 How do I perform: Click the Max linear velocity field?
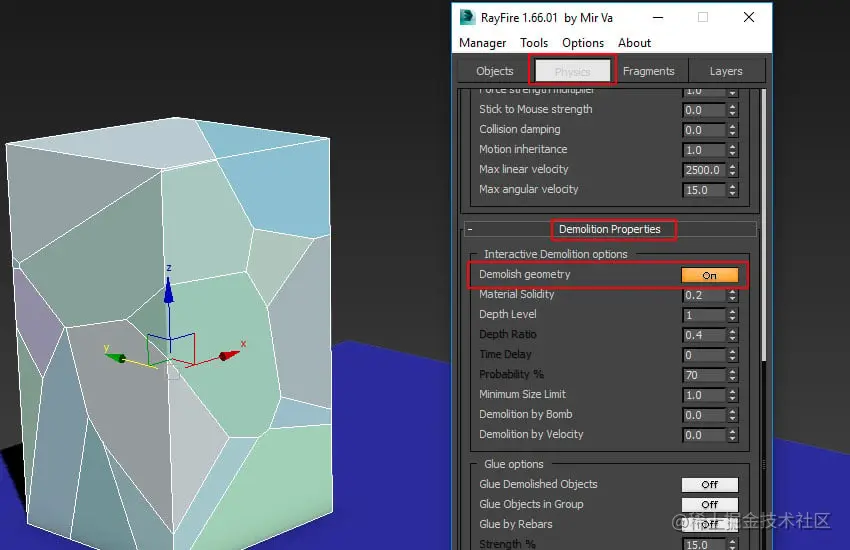(x=704, y=170)
